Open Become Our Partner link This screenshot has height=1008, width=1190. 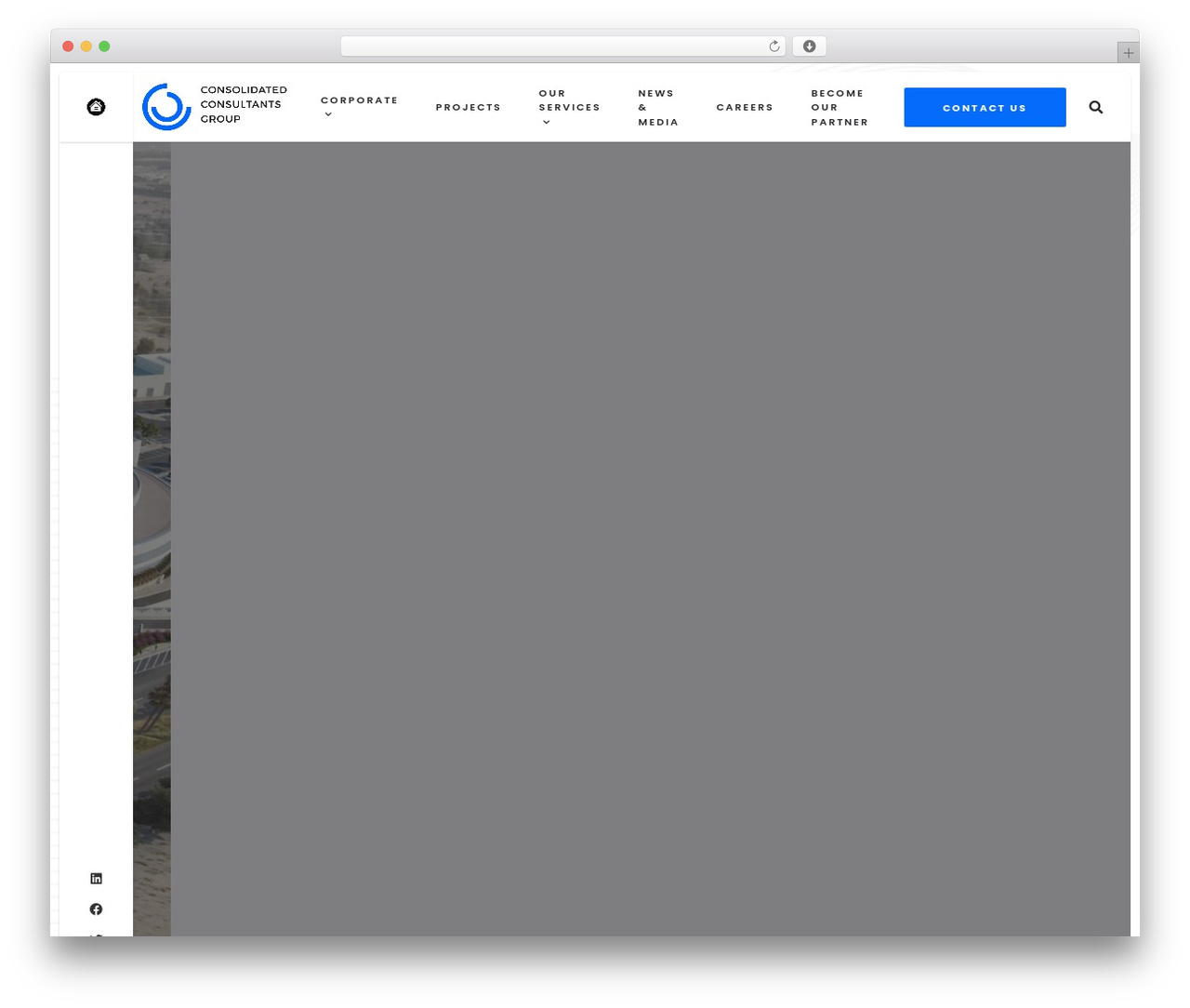point(840,108)
